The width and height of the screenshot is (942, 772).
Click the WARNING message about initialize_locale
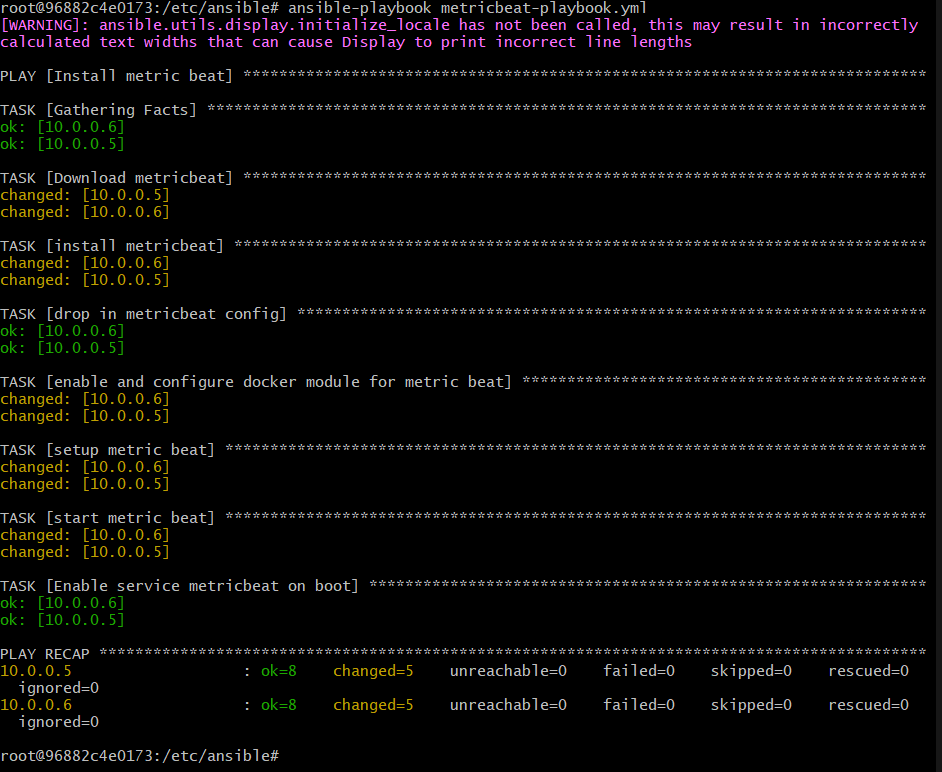coord(300,24)
